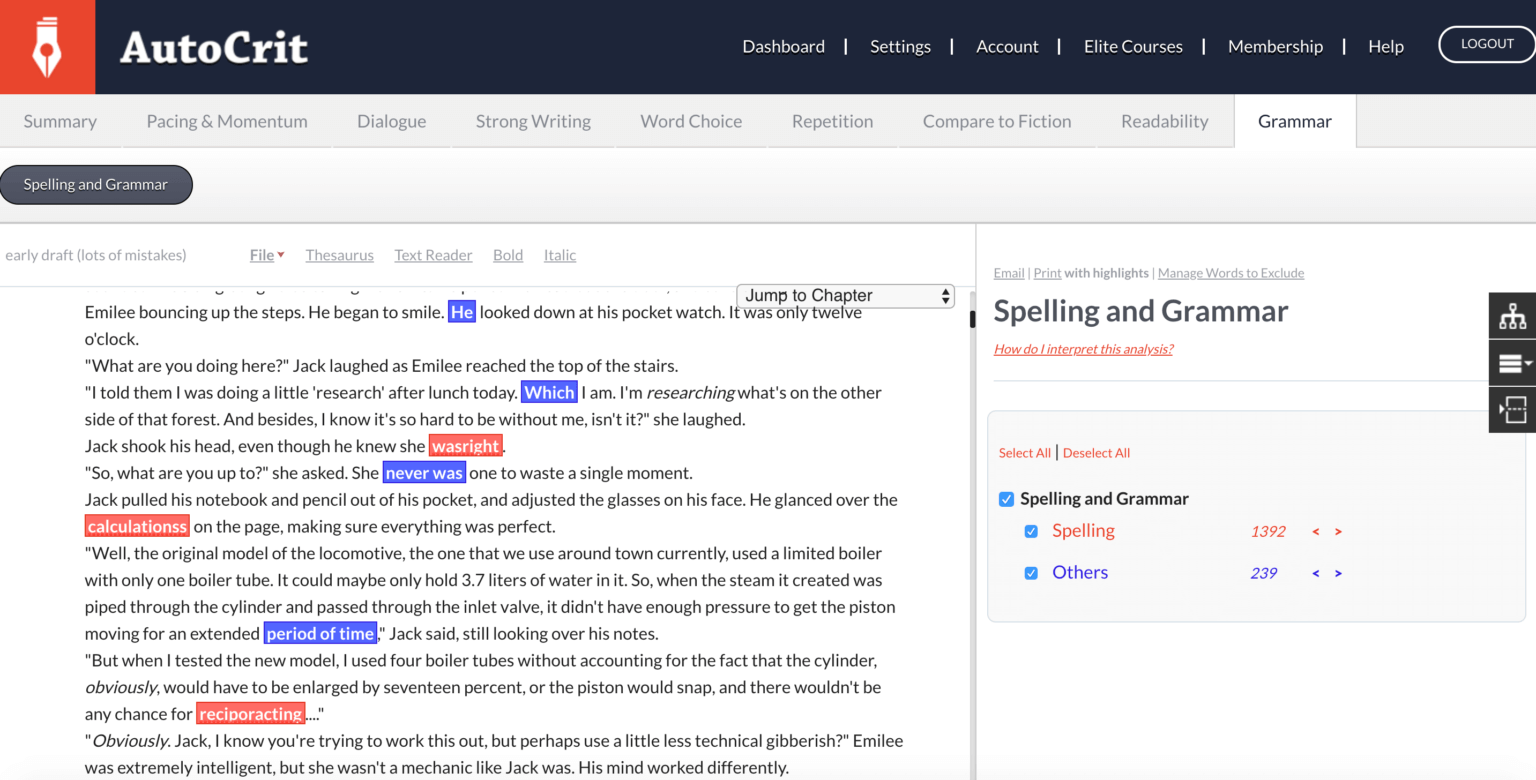Viewport: 1536px width, 780px height.
Task: Click the section navigation icon below the list icon
Action: (x=1513, y=410)
